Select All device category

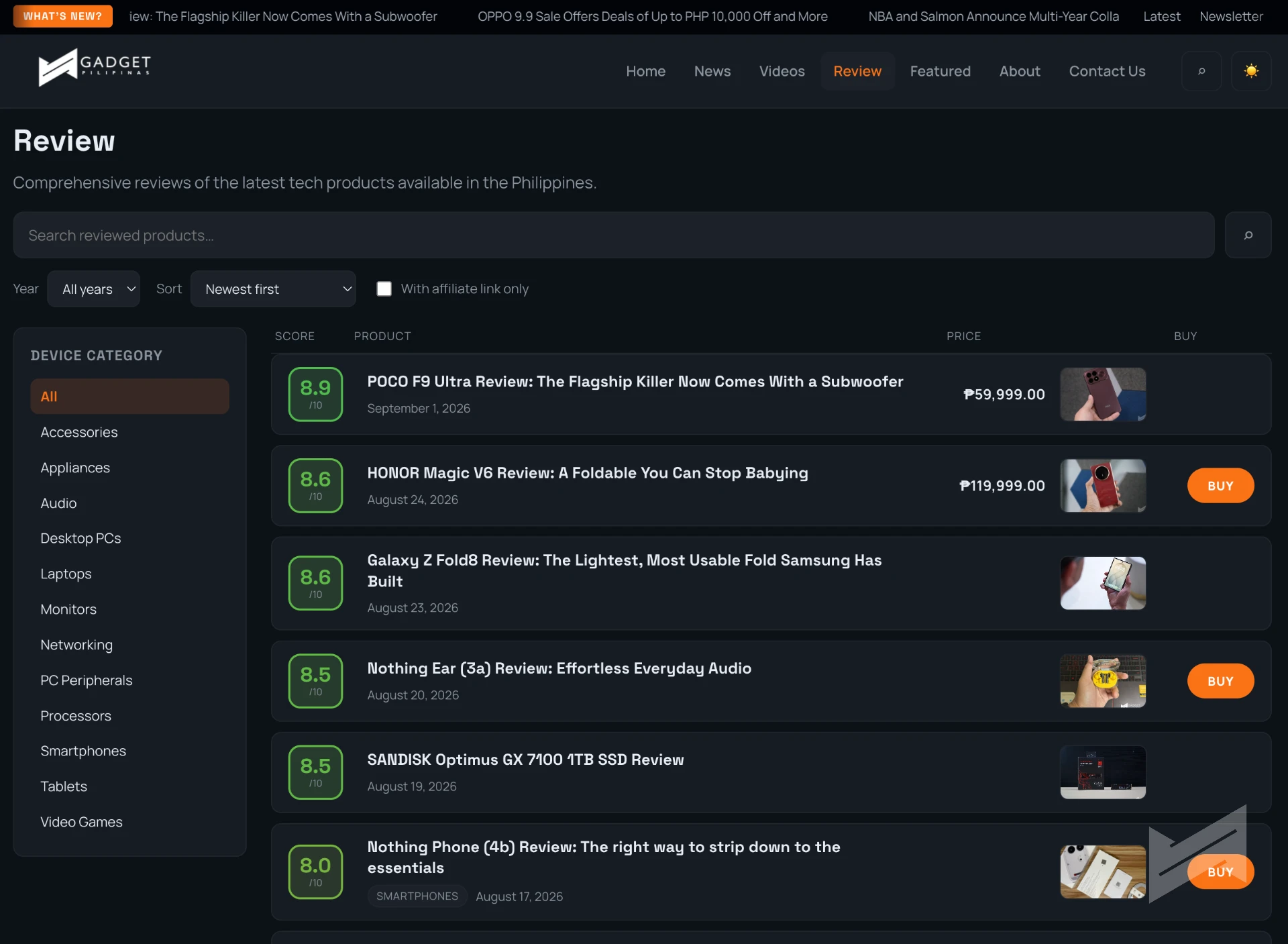[x=129, y=397]
